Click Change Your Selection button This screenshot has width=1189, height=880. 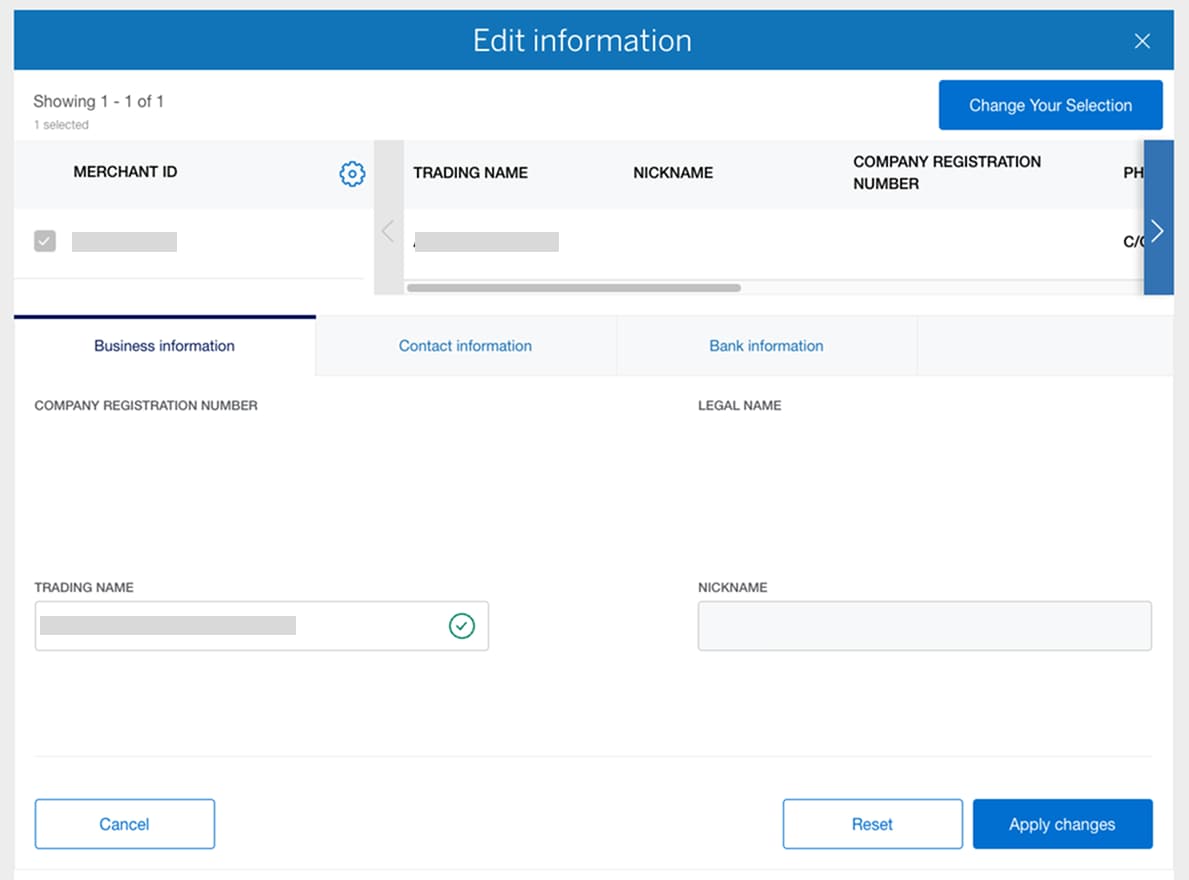point(1050,105)
